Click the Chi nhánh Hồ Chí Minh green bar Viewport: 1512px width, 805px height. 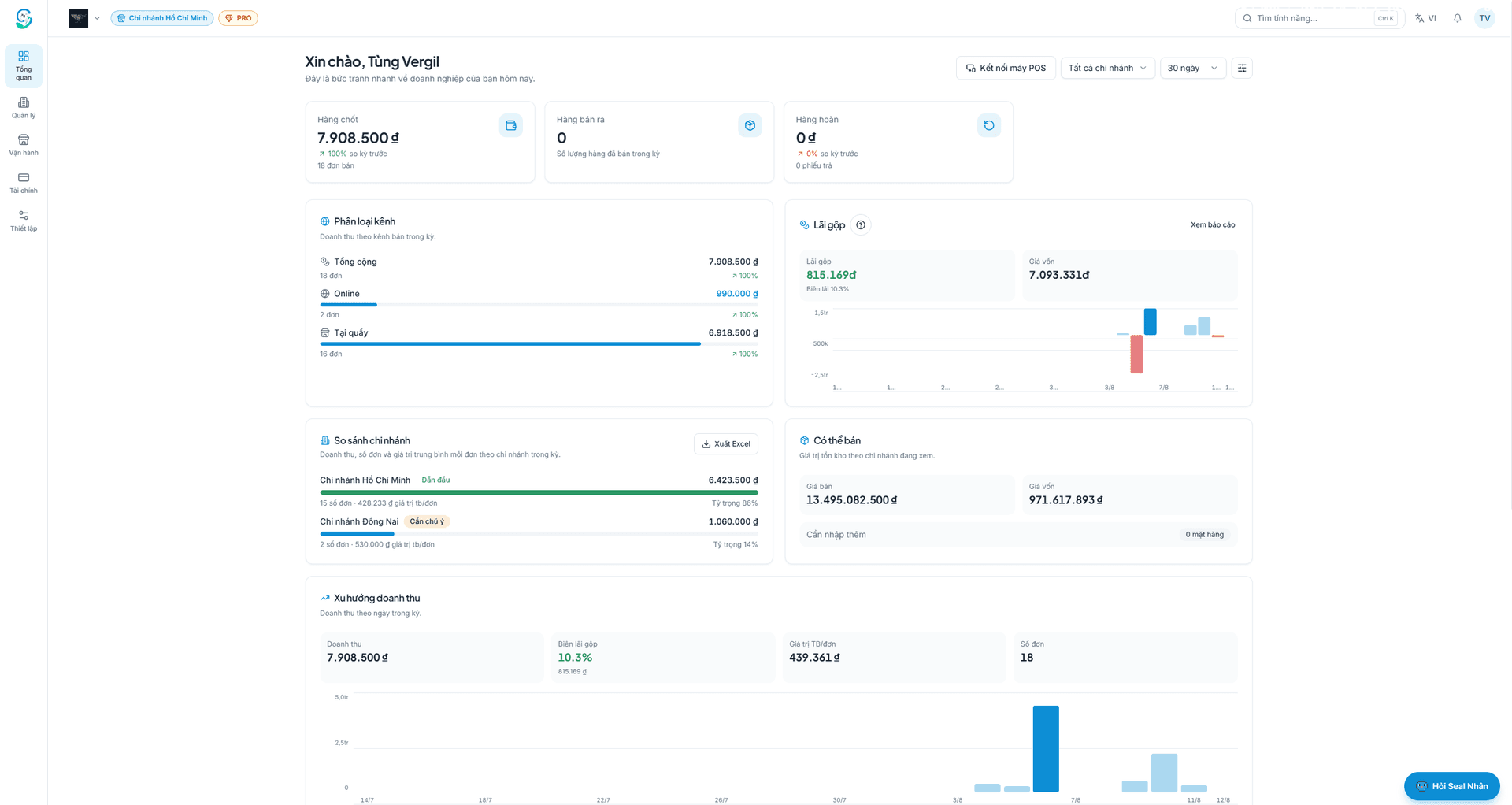(539, 492)
